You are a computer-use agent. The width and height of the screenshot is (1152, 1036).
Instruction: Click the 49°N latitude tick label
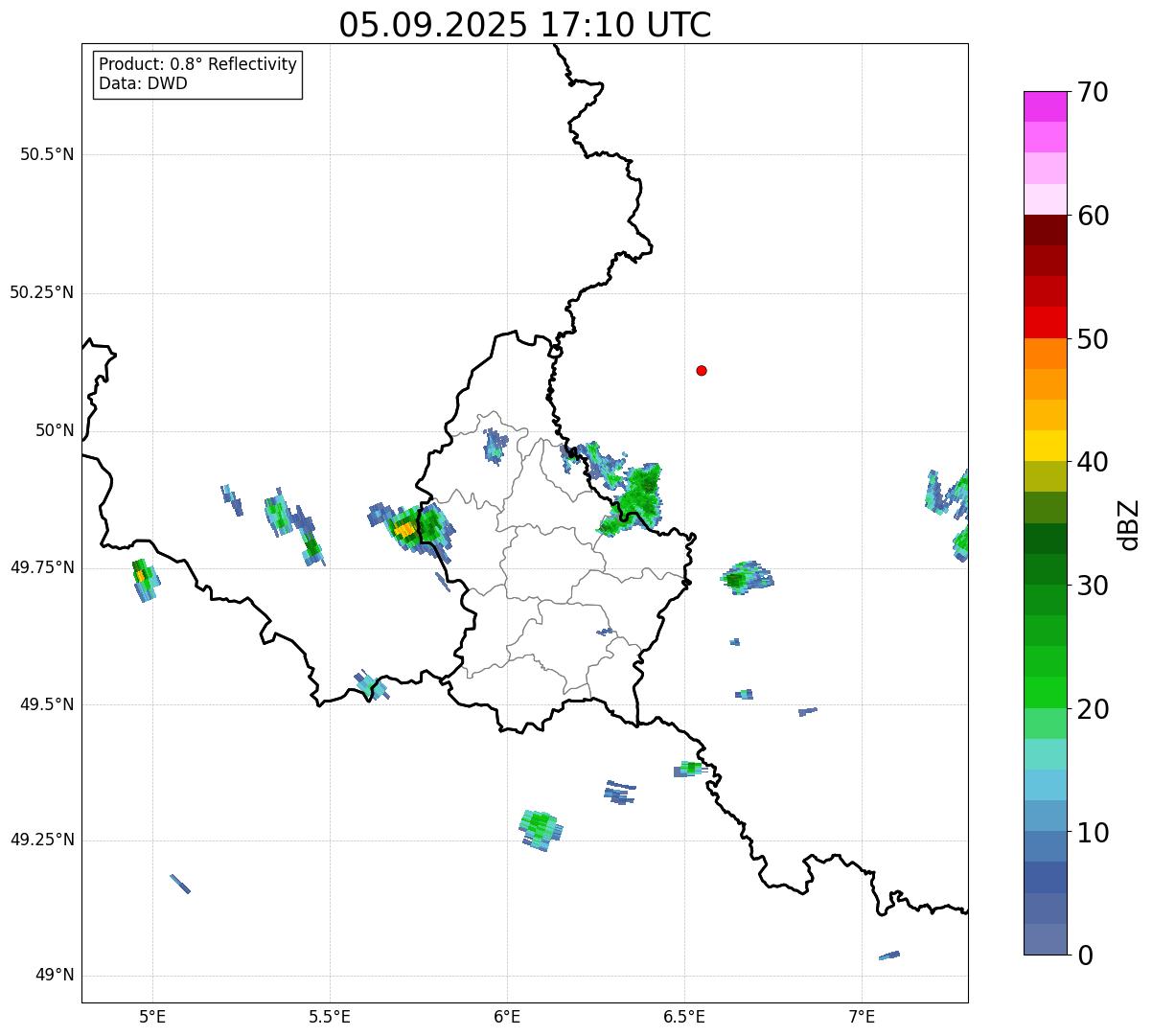(54, 976)
